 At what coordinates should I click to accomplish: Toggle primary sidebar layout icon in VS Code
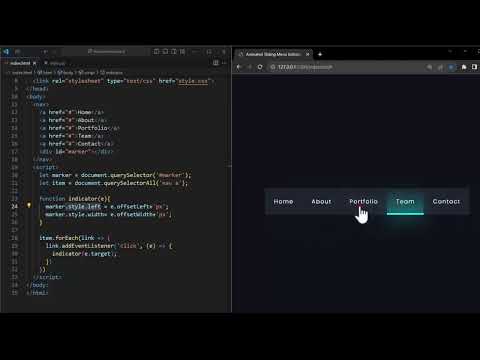click(x=157, y=52)
